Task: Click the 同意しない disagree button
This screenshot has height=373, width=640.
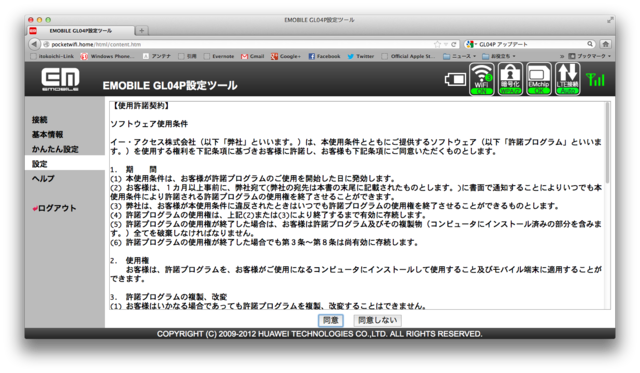Action: click(378, 320)
